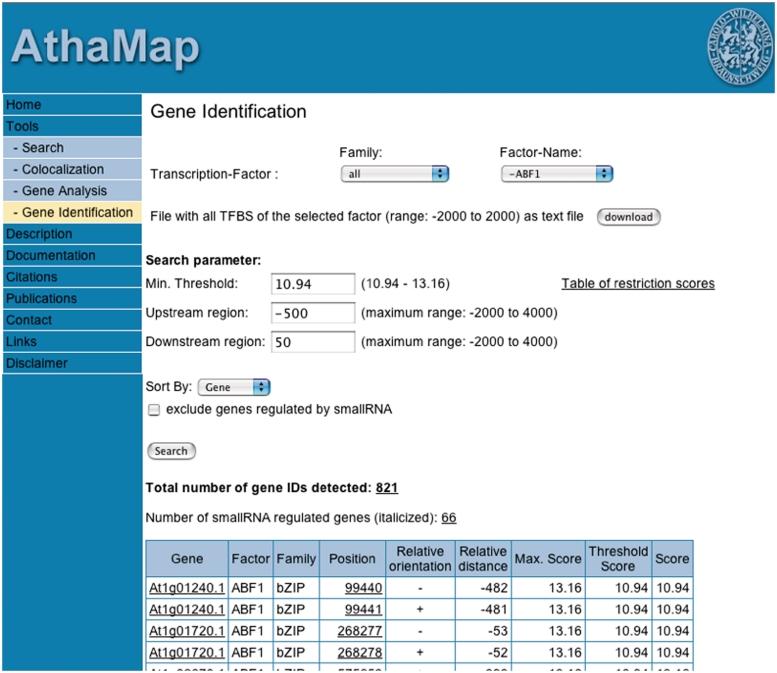This screenshot has width=777, height=673.
Task: Click the download button
Action: (x=628, y=217)
